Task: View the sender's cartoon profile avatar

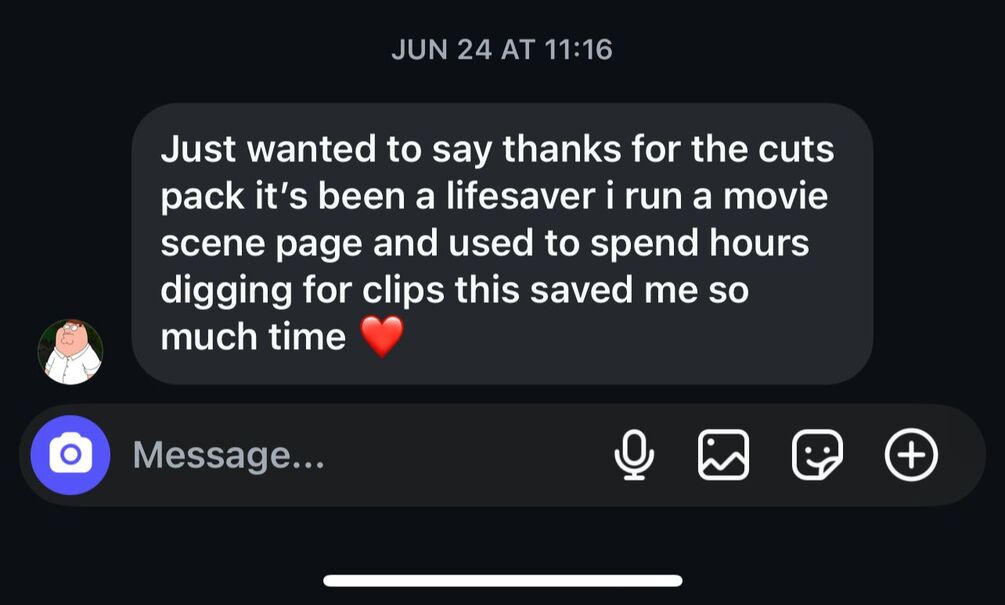Action: pos(71,352)
